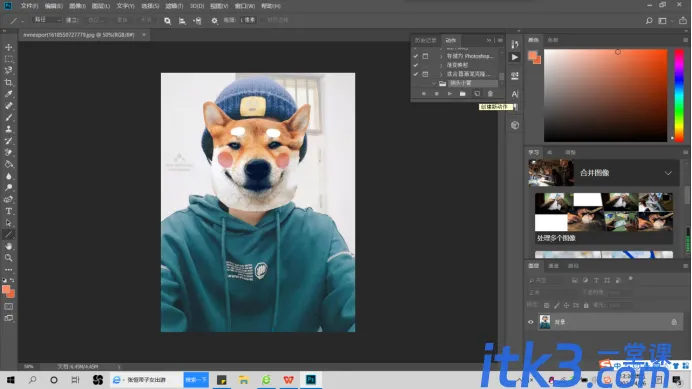692x389 pixels.
Task: Open the 滤镜 menu
Action: click(x=174, y=6)
